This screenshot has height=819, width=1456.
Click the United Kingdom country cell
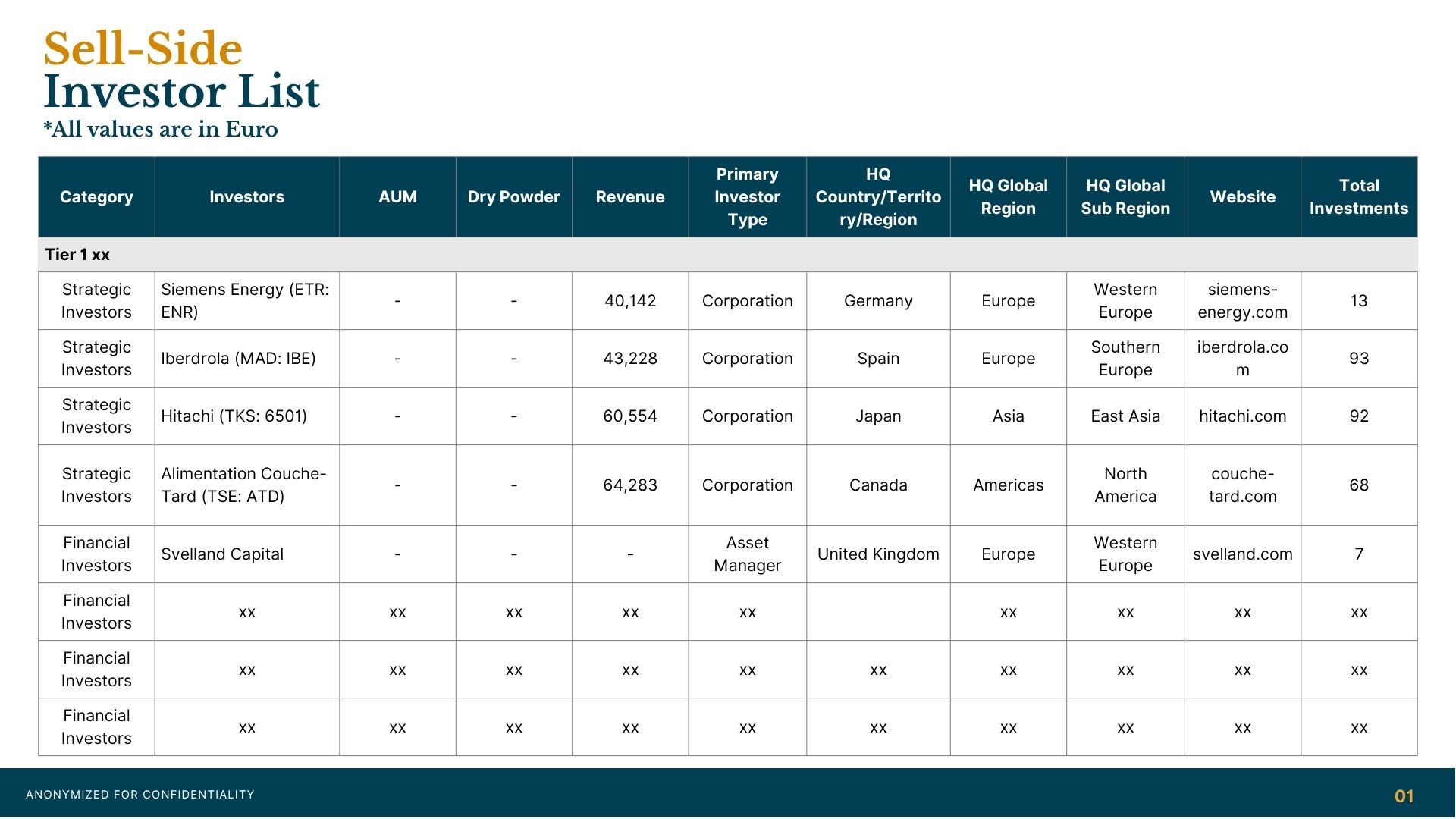tap(878, 554)
